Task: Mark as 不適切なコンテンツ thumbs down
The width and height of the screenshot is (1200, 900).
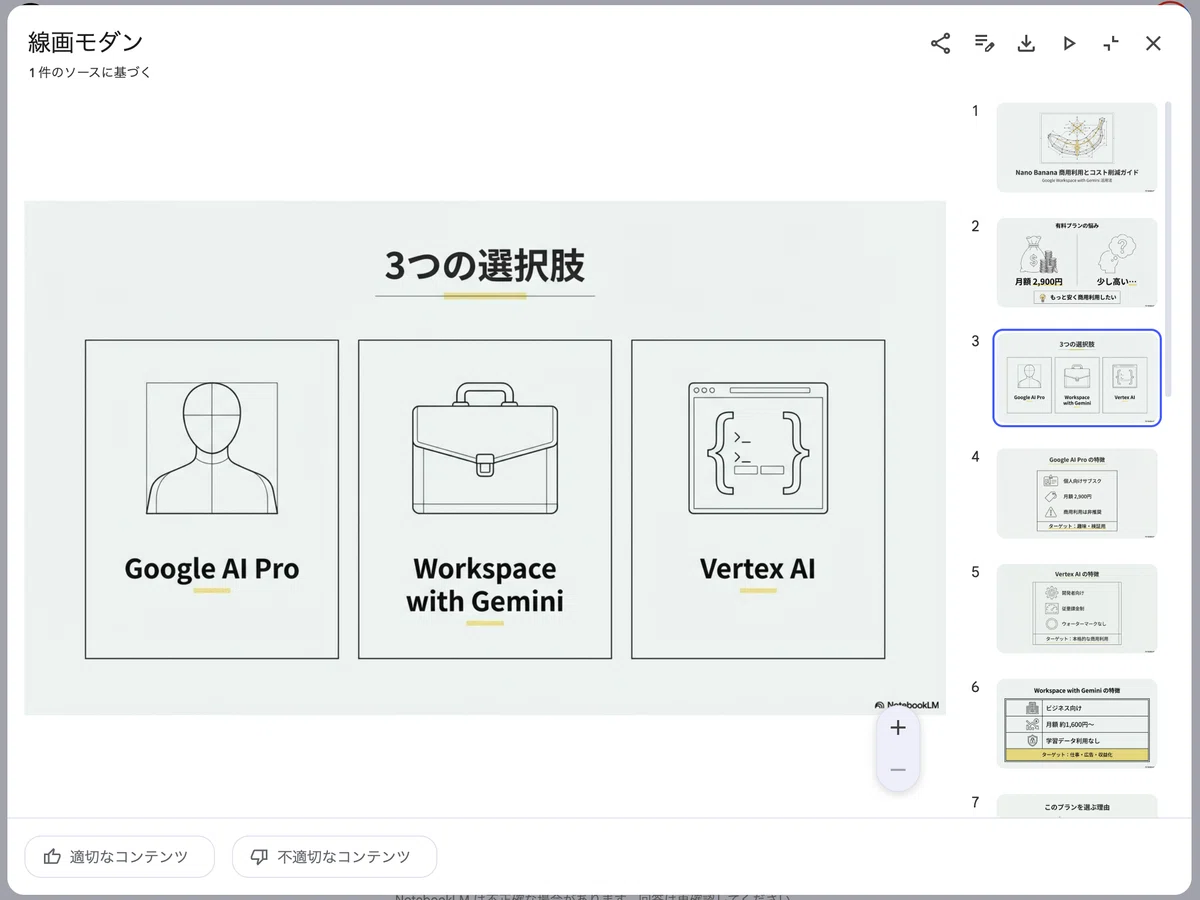Action: pos(335,857)
